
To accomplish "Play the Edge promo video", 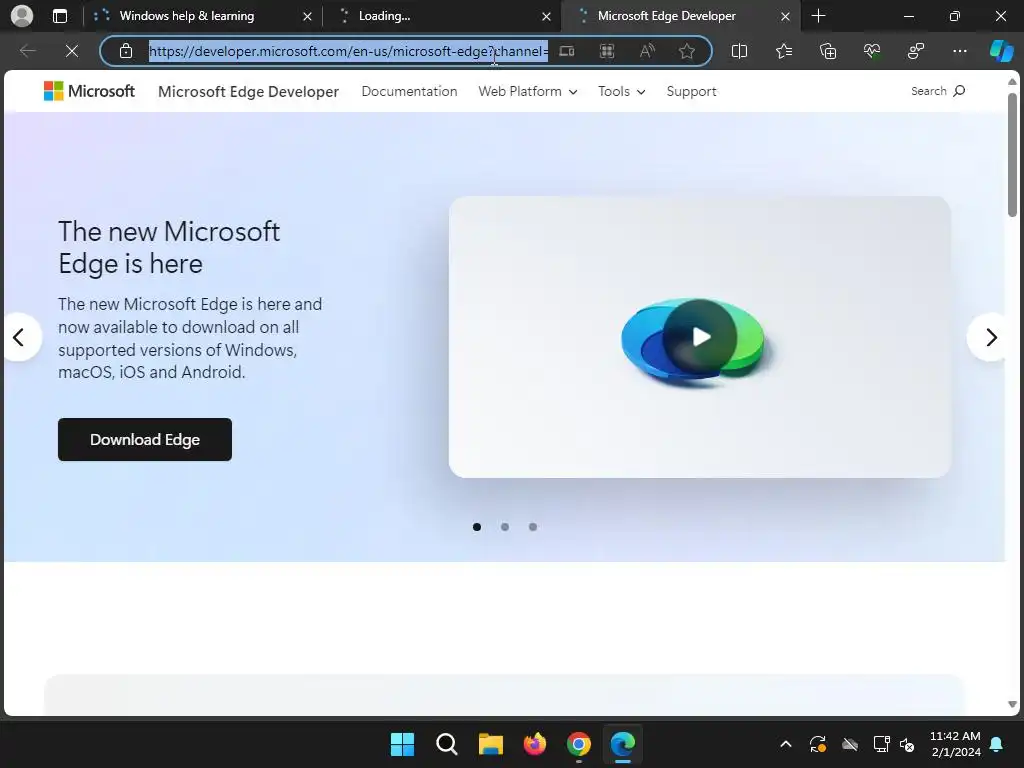I will 700,337.
